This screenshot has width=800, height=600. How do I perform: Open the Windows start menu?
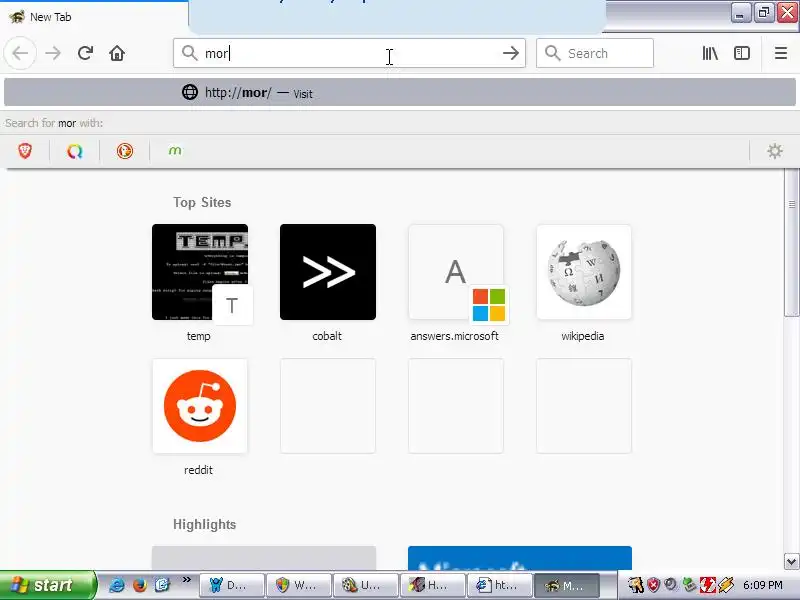47,585
